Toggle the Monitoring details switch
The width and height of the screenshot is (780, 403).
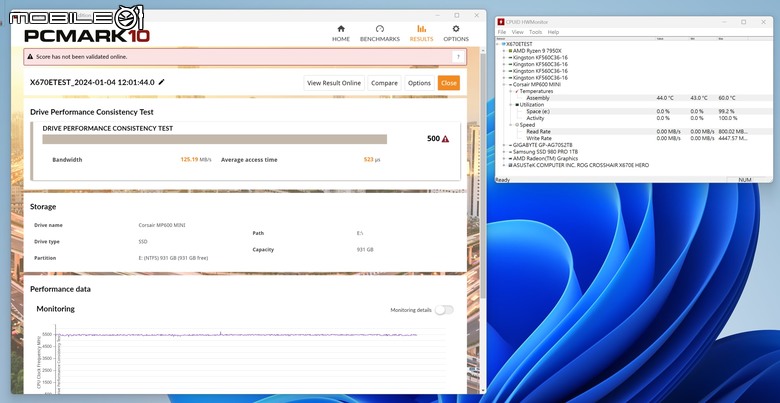tap(444, 310)
